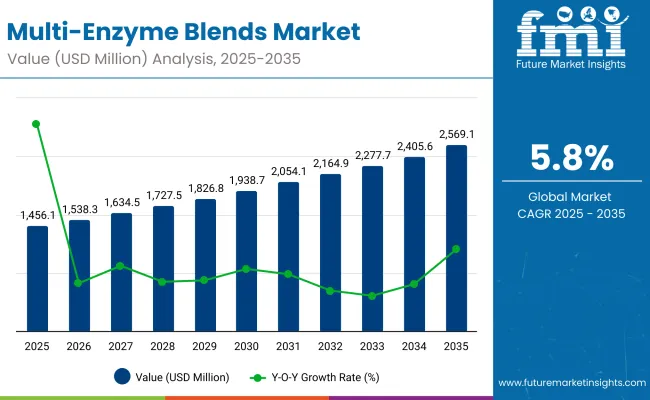Click the value label 1,727.5
650x400 pixels.
(164, 195)
